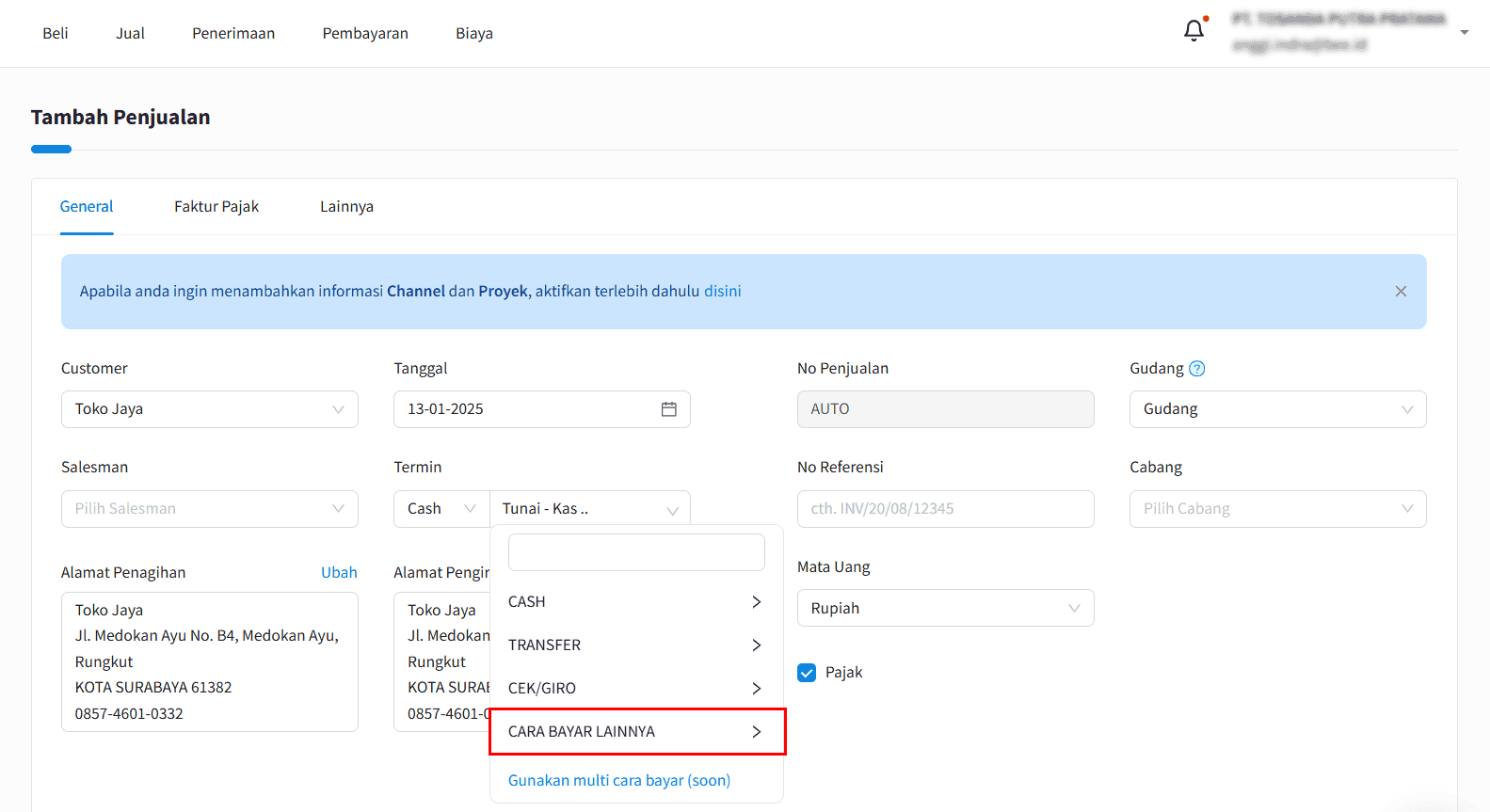The height and width of the screenshot is (812, 1490).
Task: Open the Pilih Salesman dropdown
Action: tap(210, 509)
